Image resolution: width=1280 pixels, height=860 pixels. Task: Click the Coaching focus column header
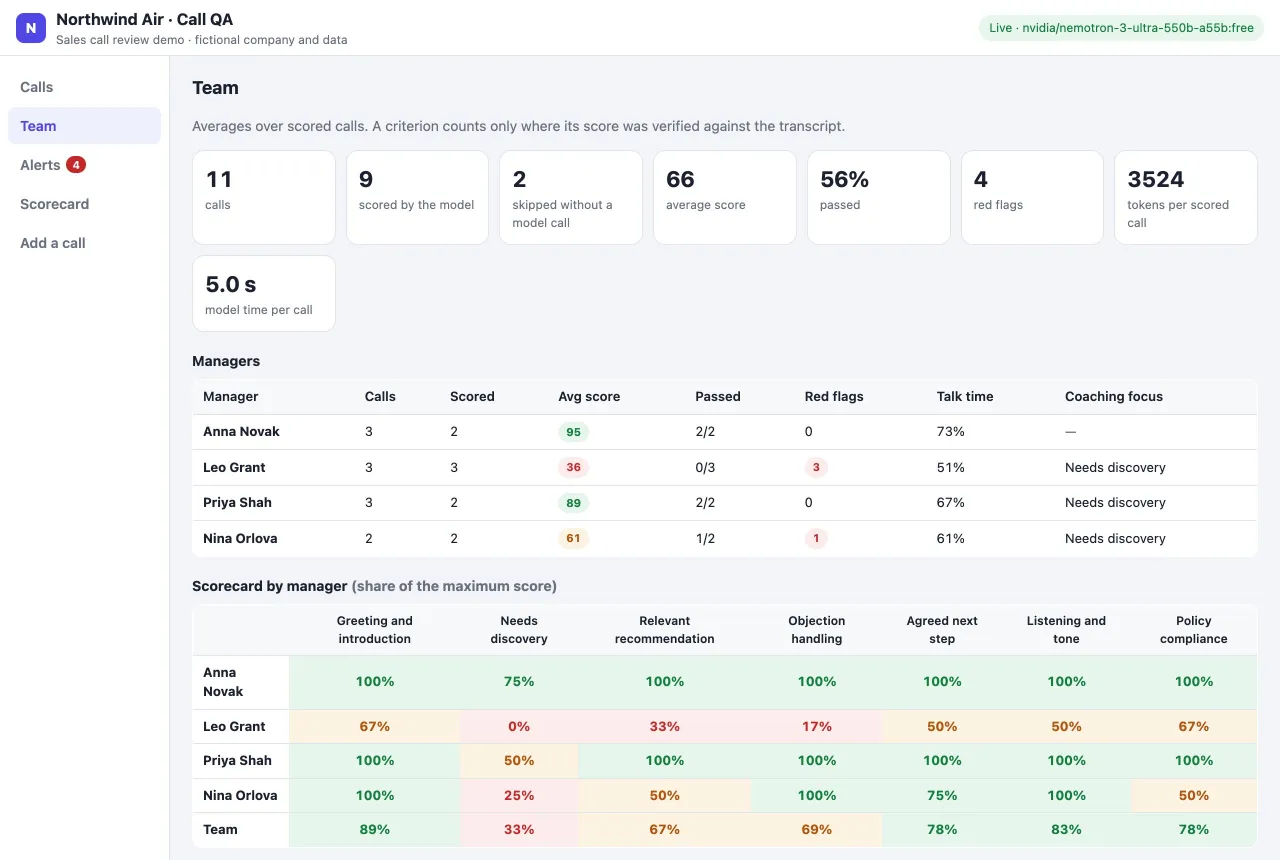(1114, 397)
